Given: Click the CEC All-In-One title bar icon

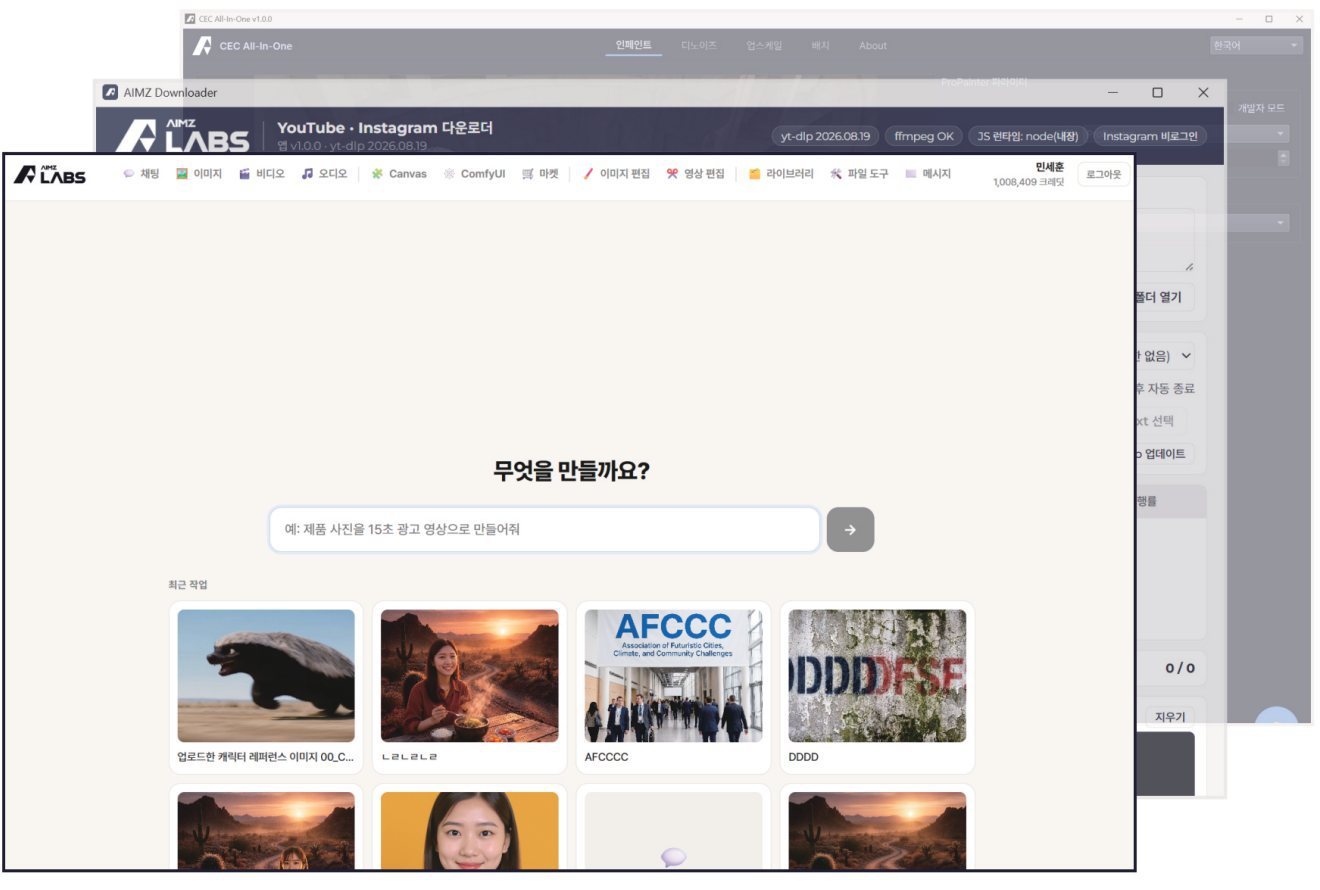Looking at the screenshot, I should [x=190, y=19].
